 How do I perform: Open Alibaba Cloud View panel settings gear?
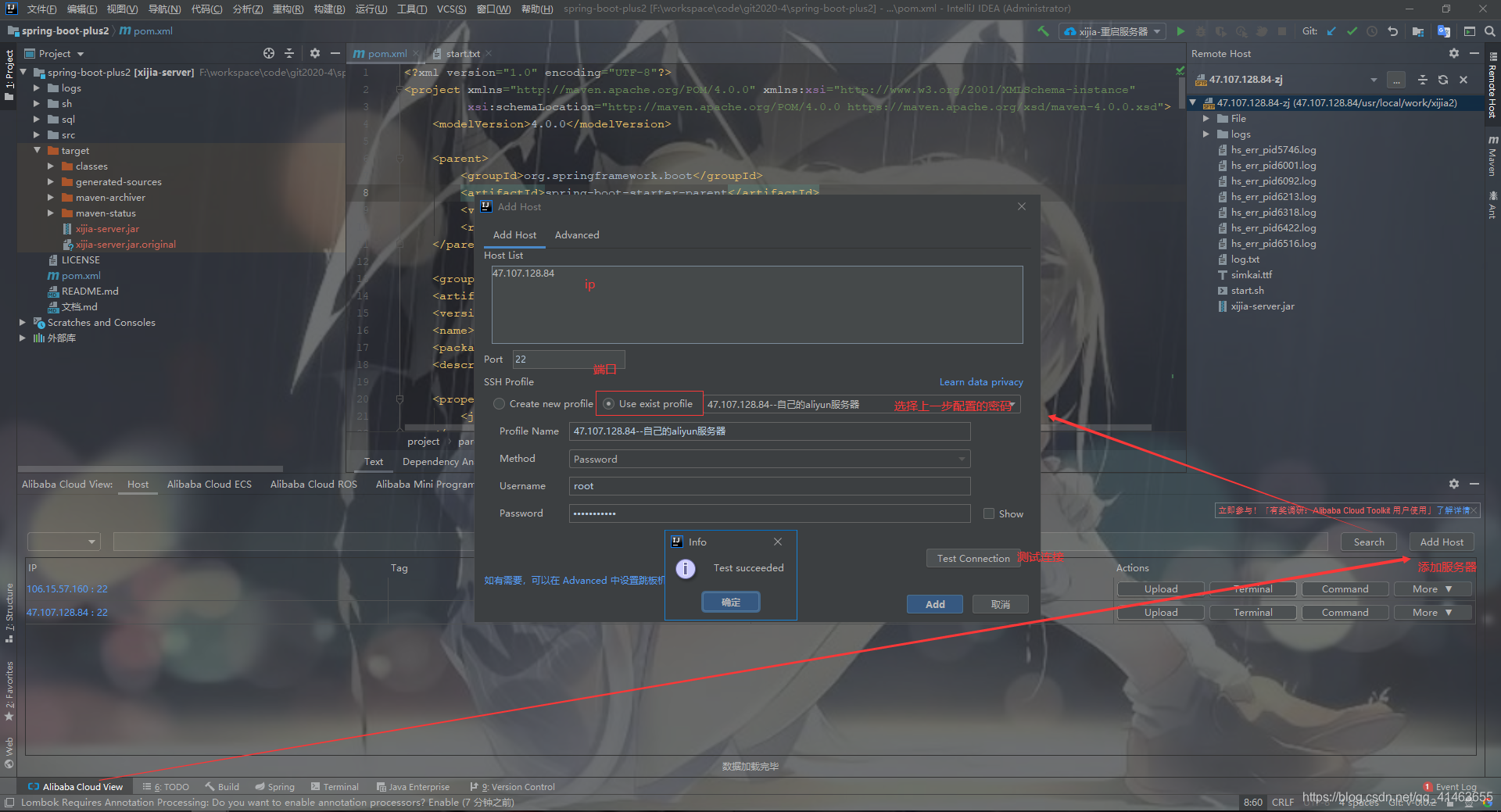(1453, 484)
